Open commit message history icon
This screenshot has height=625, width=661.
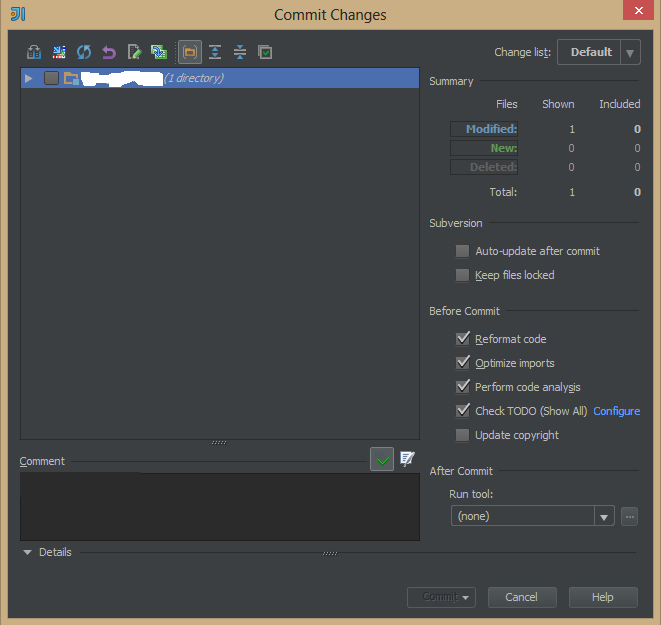click(x=407, y=459)
